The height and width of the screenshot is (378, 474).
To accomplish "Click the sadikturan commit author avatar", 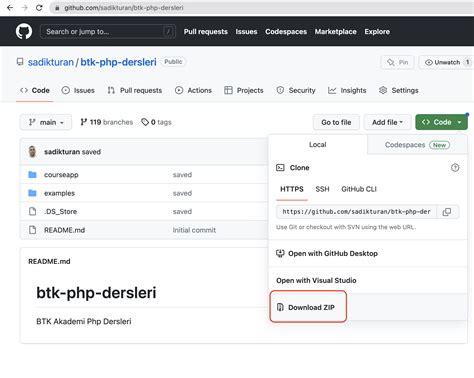I will click(x=32, y=152).
